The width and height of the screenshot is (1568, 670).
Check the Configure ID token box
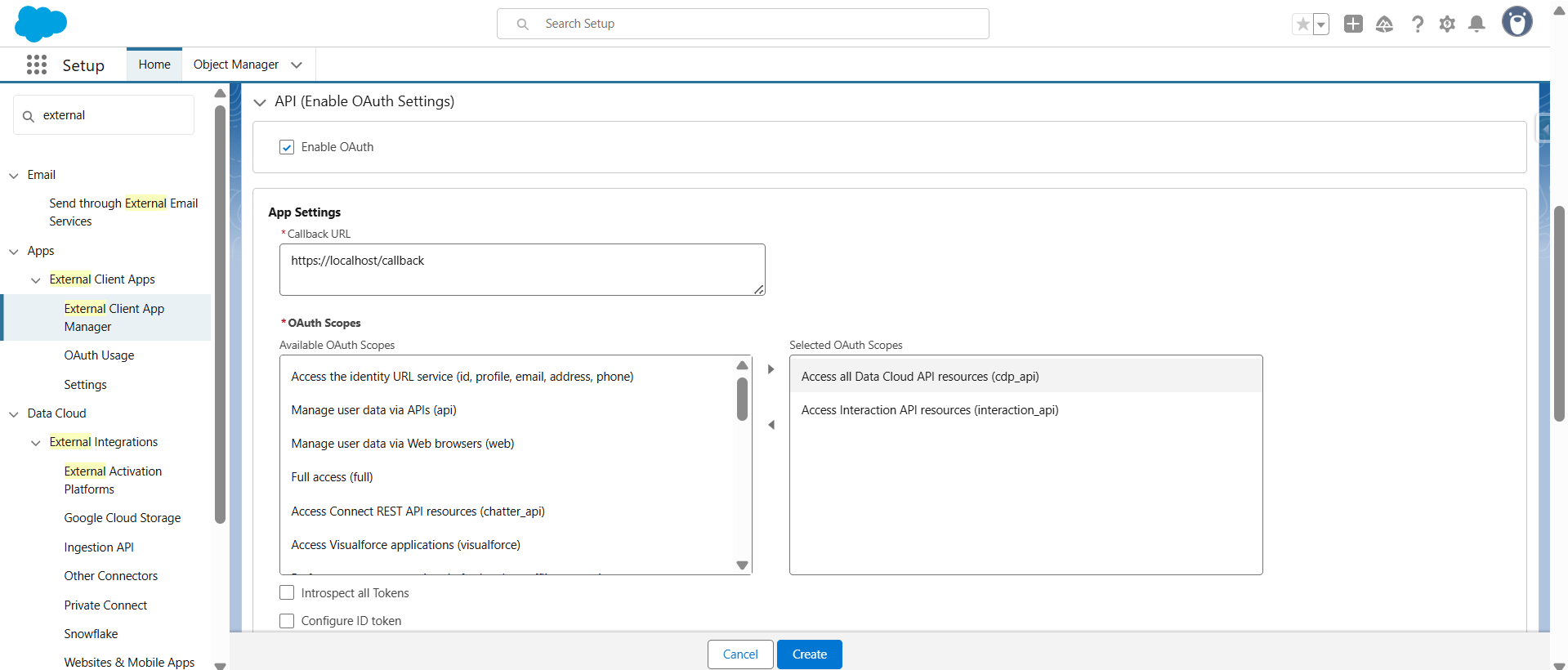(x=287, y=621)
